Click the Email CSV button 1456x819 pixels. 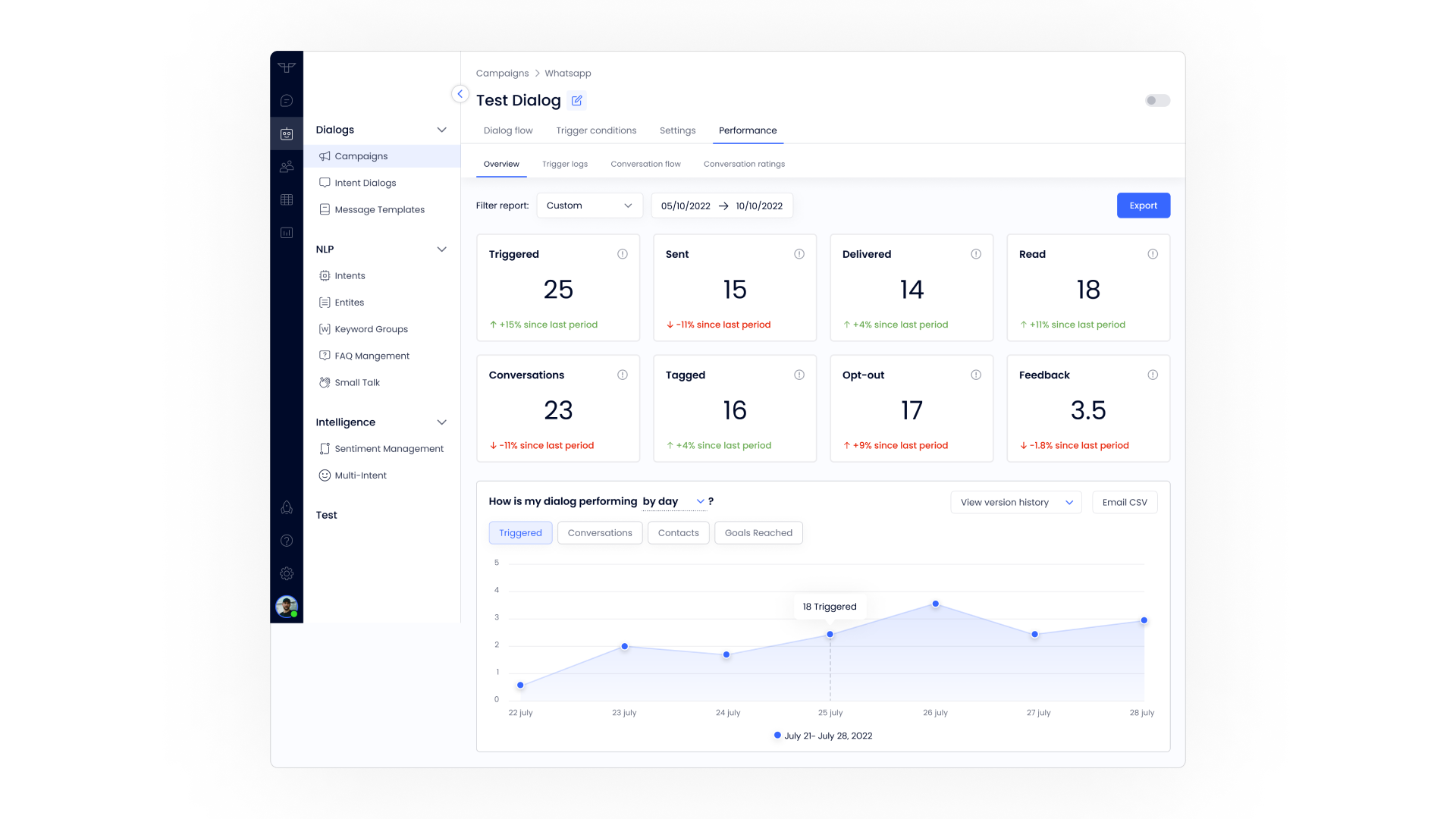(1124, 503)
